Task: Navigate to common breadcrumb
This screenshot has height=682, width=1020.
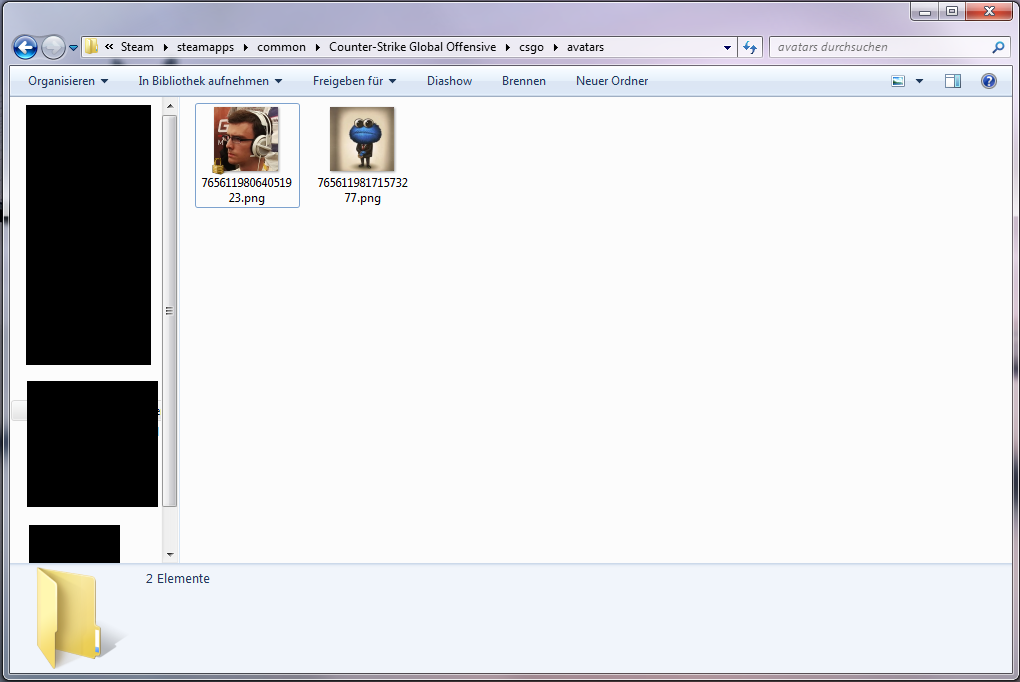Action: (281, 47)
